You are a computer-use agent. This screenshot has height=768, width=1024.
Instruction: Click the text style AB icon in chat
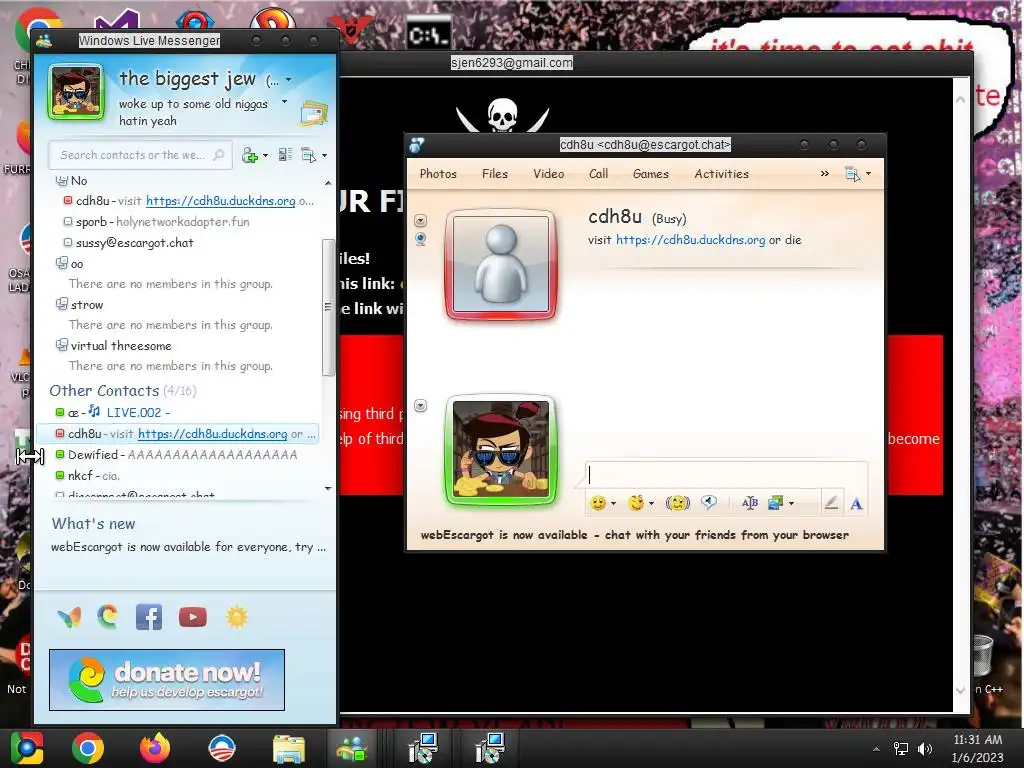coord(750,503)
